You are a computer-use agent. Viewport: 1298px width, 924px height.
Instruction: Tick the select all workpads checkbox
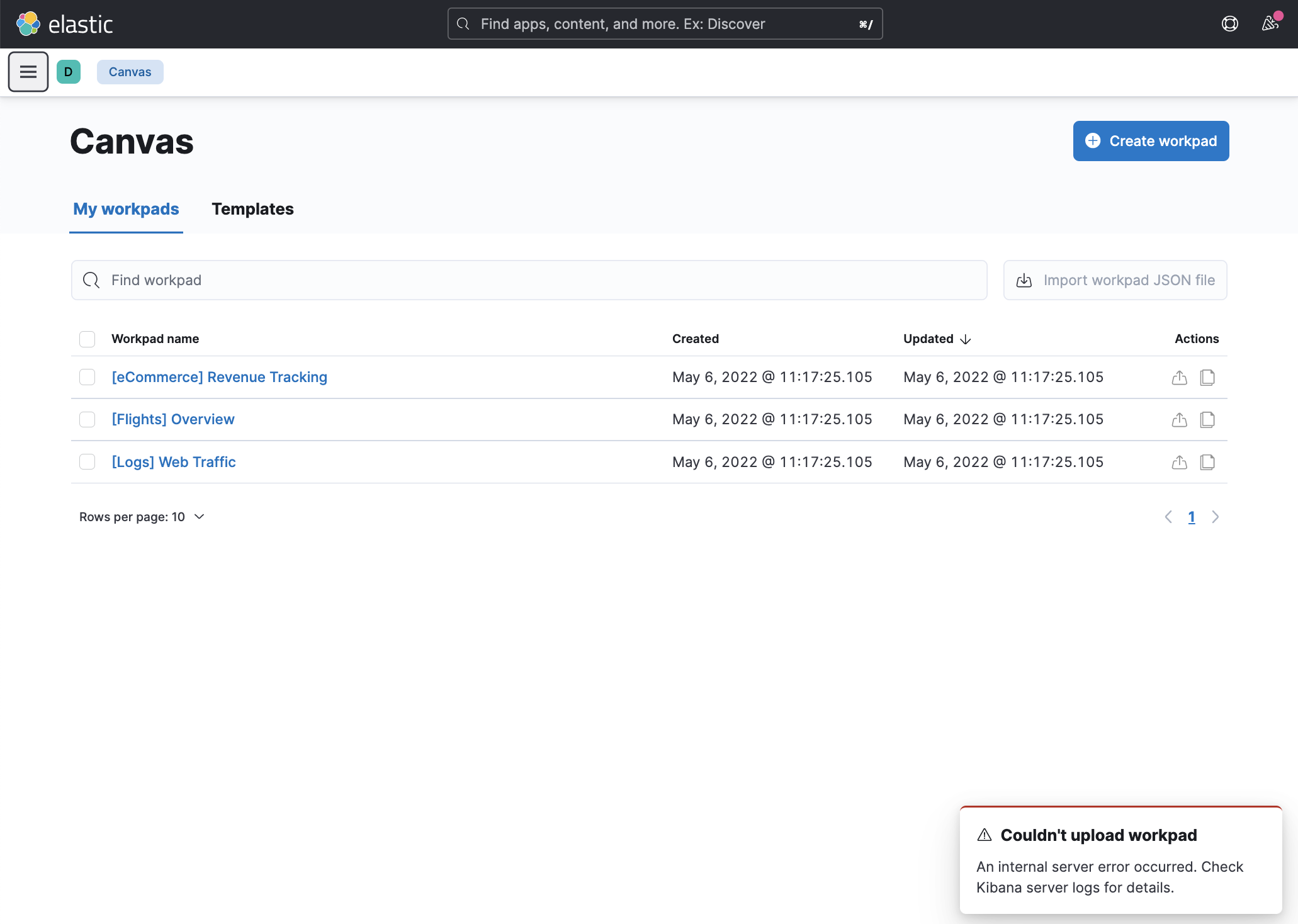87,339
